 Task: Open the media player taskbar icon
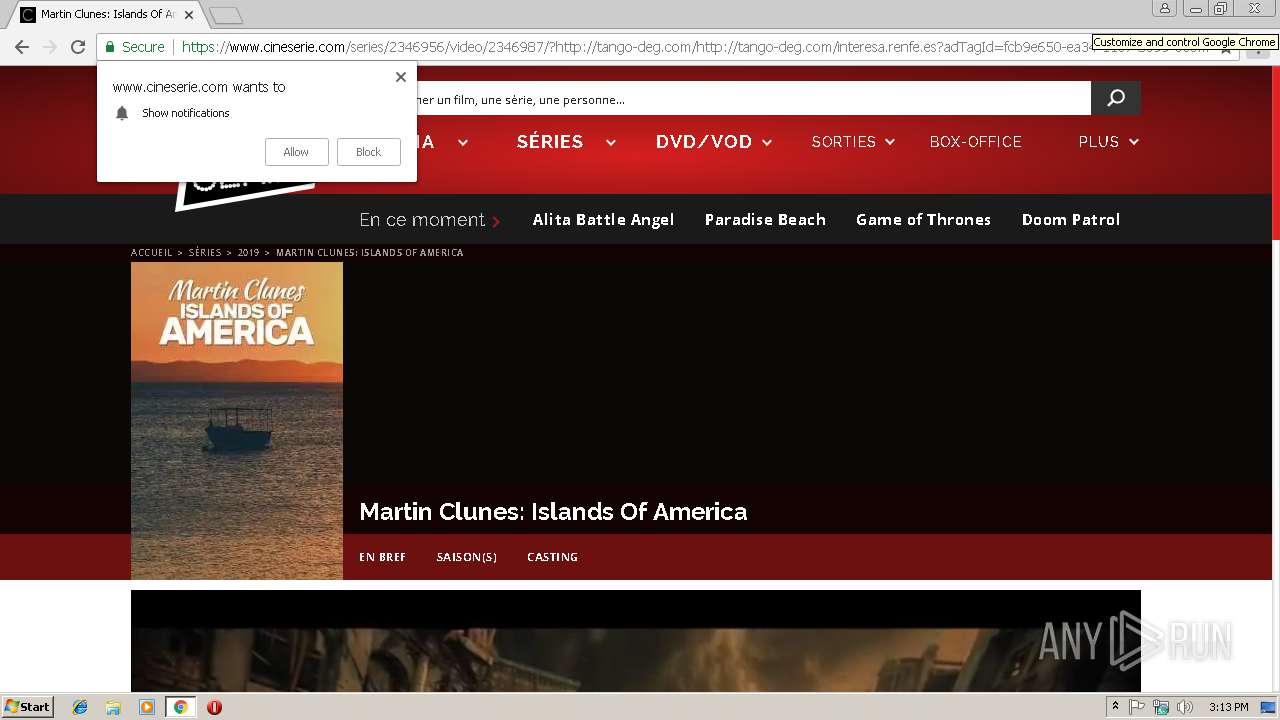(147, 707)
